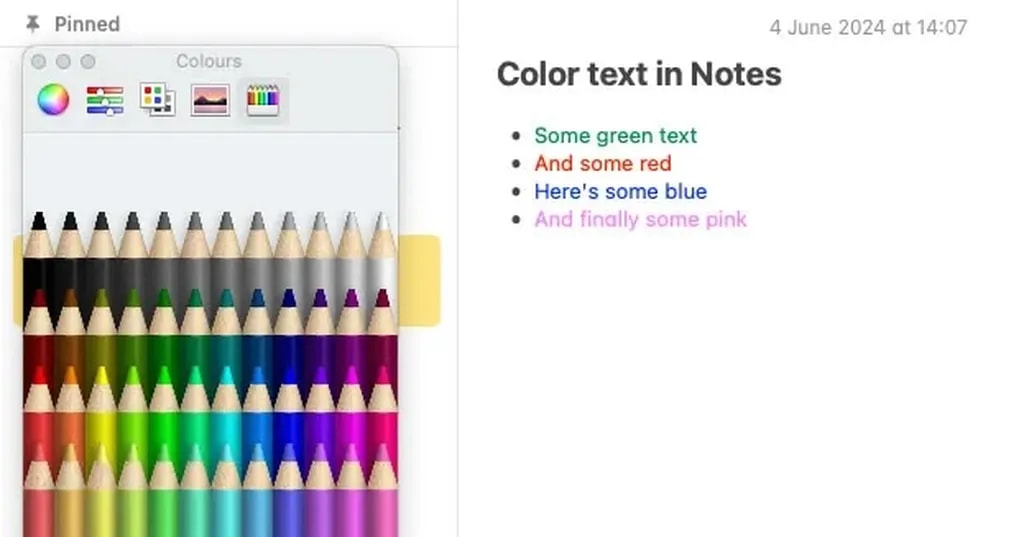The width and height of the screenshot is (1024, 537).
Task: Click the 'And some red' line
Action: [x=602, y=163]
